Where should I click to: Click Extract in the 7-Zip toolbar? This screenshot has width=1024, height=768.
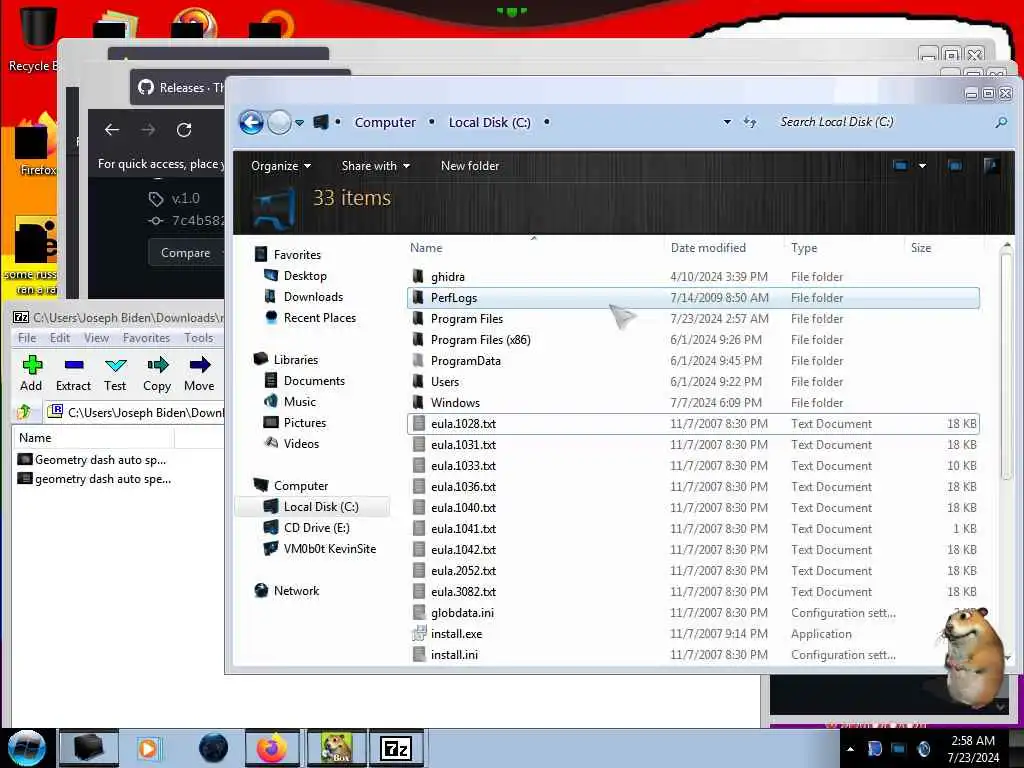(x=73, y=374)
